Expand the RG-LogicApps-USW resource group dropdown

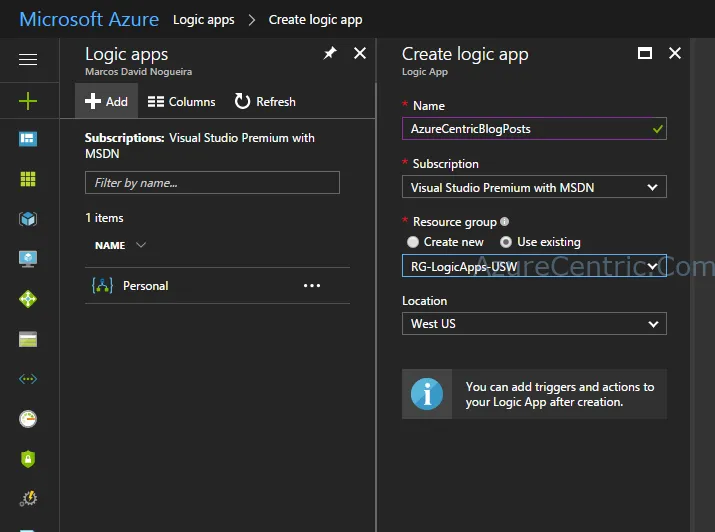[x=534, y=266]
